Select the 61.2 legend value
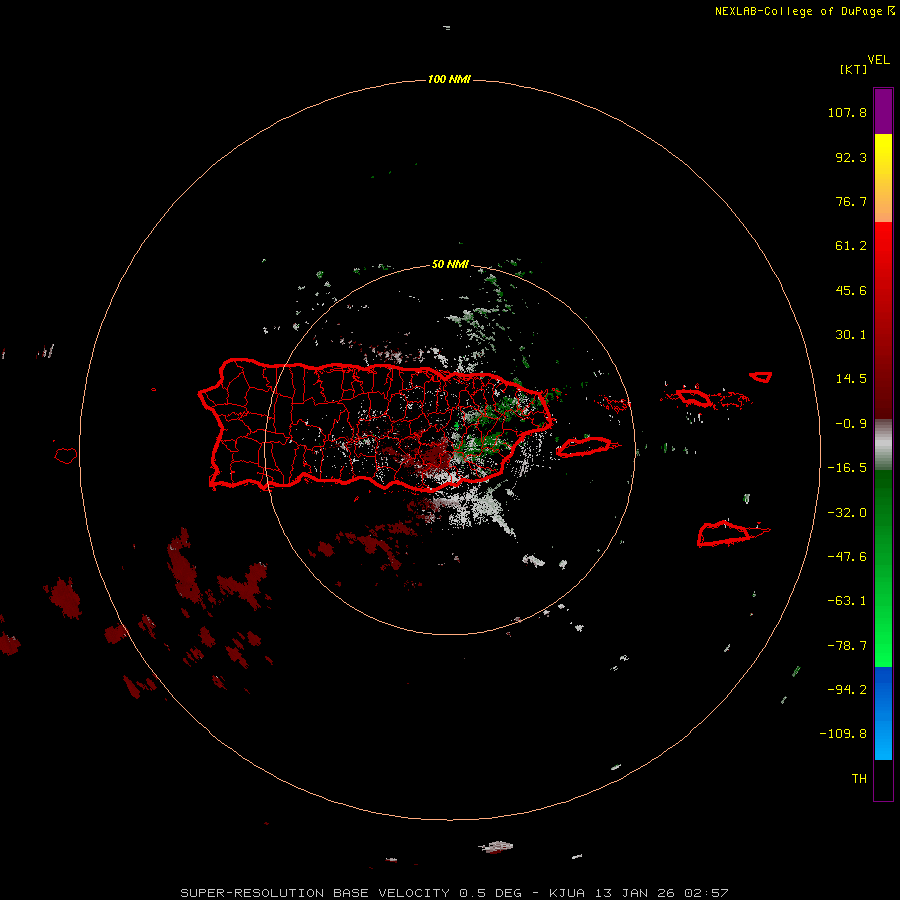Viewport: 900px width, 900px height. point(851,246)
